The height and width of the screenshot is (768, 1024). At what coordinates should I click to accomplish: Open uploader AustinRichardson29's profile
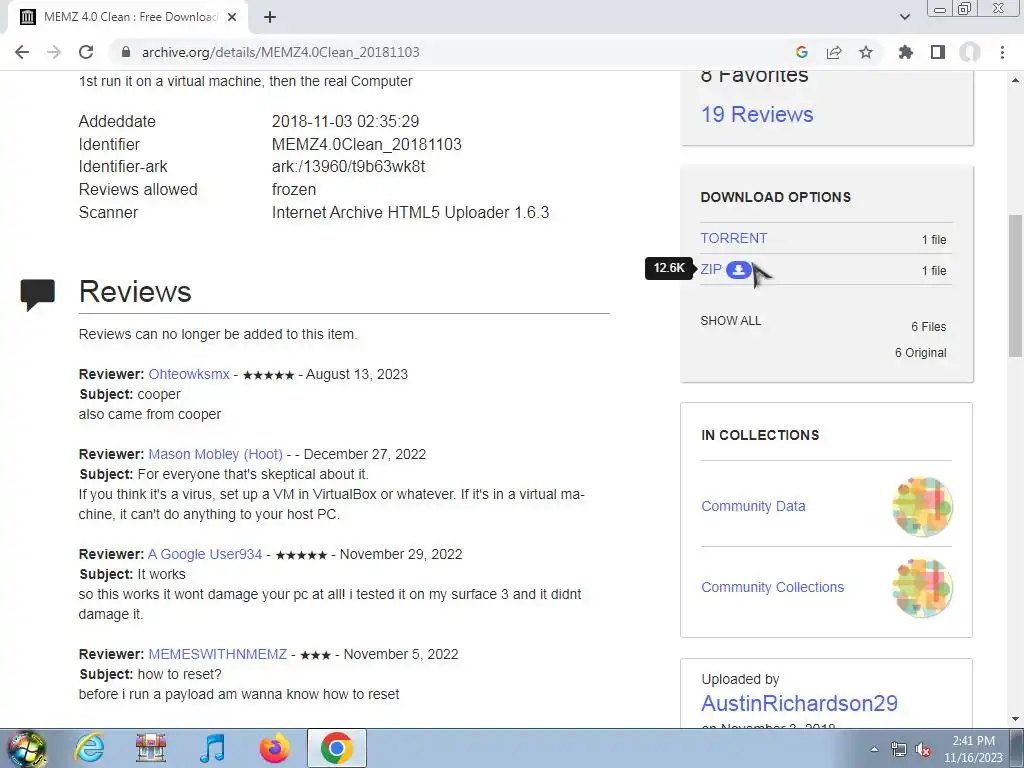pos(799,703)
